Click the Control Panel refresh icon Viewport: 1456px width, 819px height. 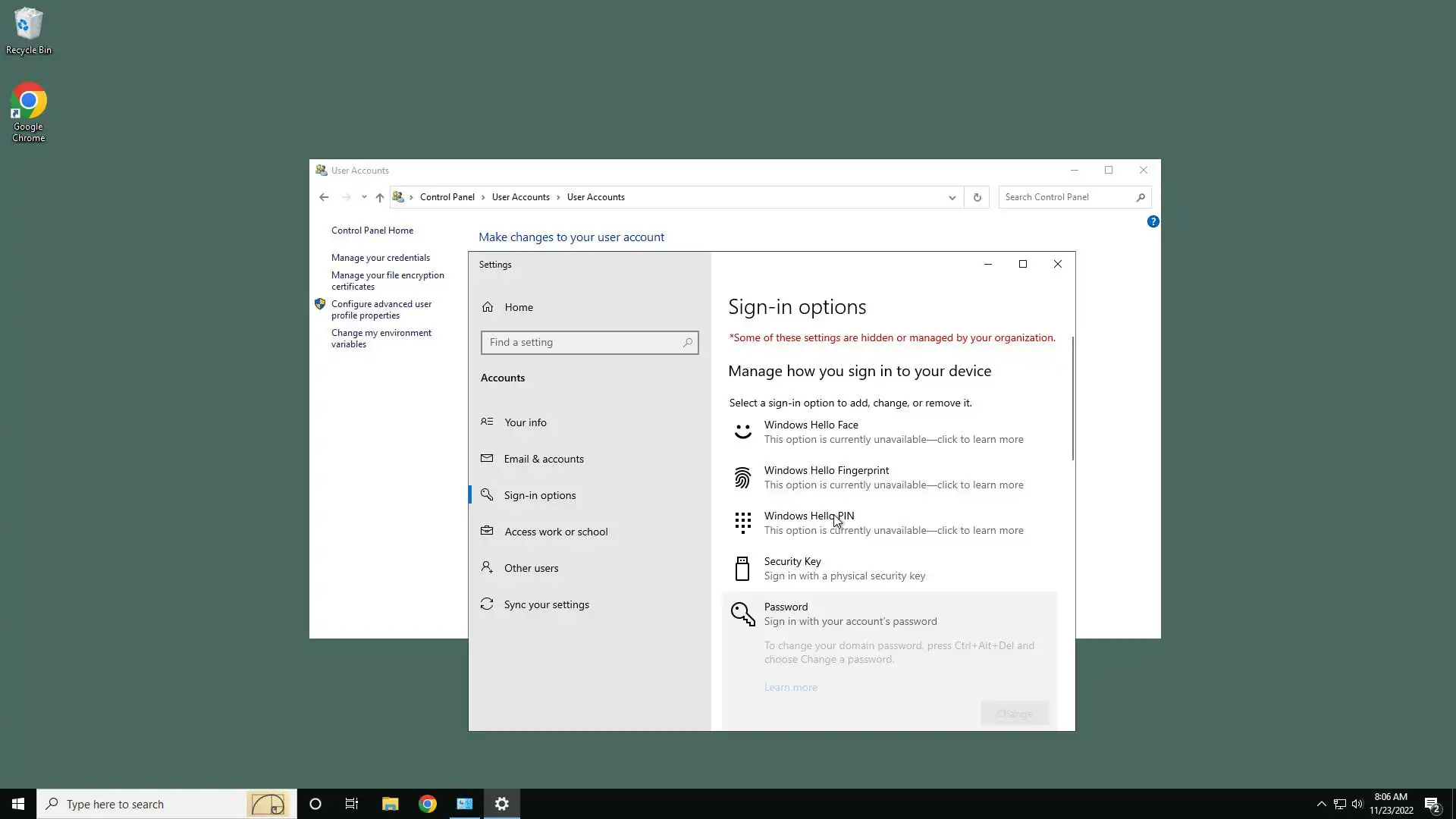point(977,197)
